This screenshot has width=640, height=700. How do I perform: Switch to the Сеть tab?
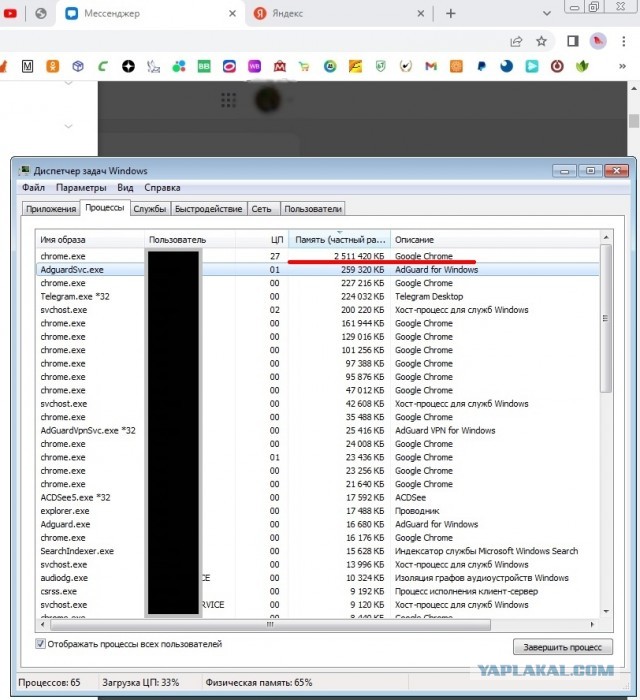coord(262,209)
